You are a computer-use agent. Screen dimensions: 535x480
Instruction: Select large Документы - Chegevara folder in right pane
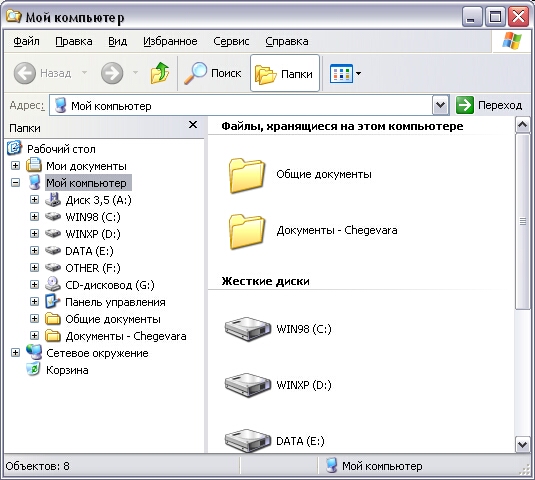(x=246, y=231)
